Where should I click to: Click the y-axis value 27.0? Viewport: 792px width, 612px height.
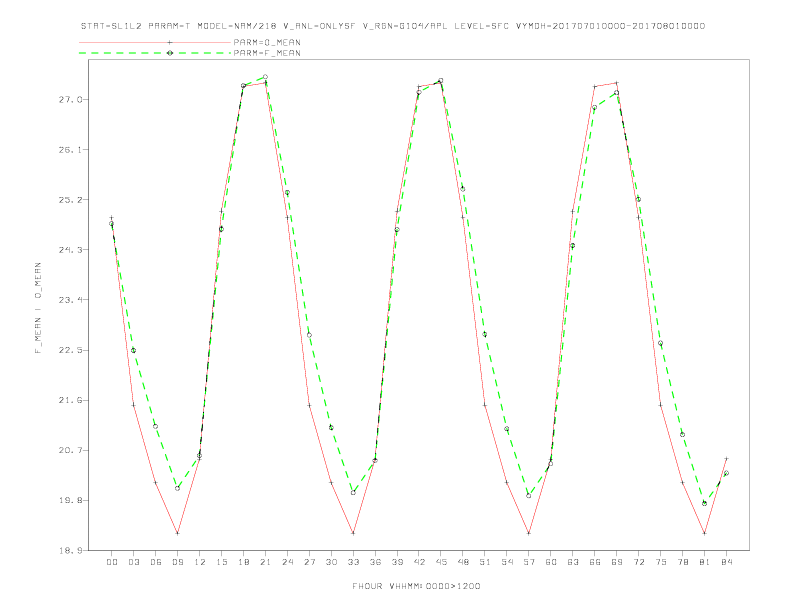pos(70,99)
